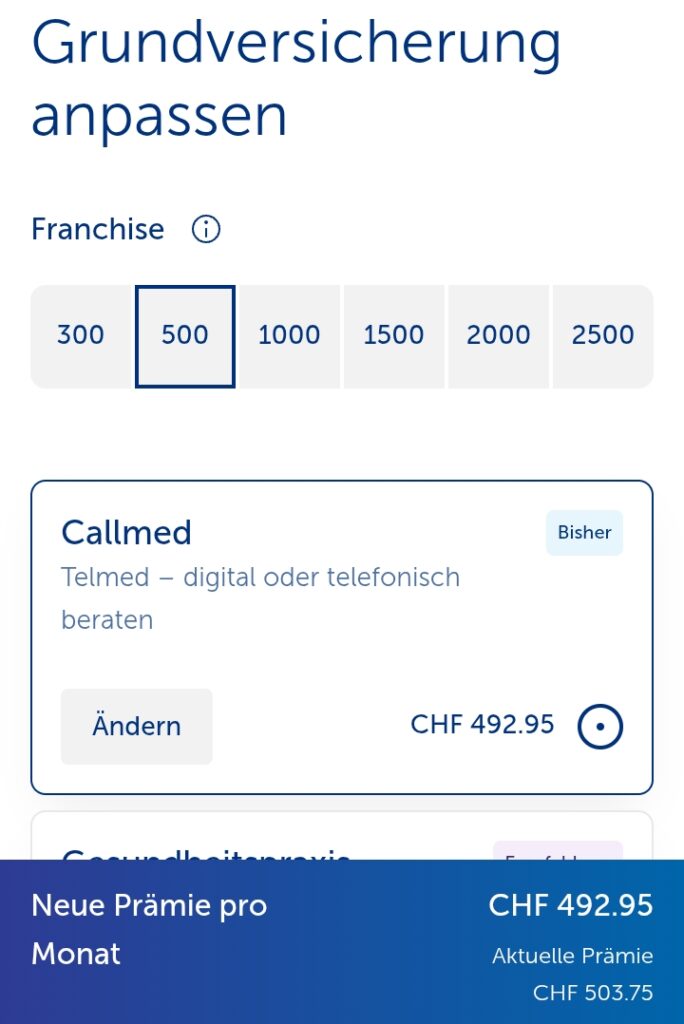This screenshot has width=684, height=1024.
Task: Click the Bisher badge
Action: tap(584, 533)
